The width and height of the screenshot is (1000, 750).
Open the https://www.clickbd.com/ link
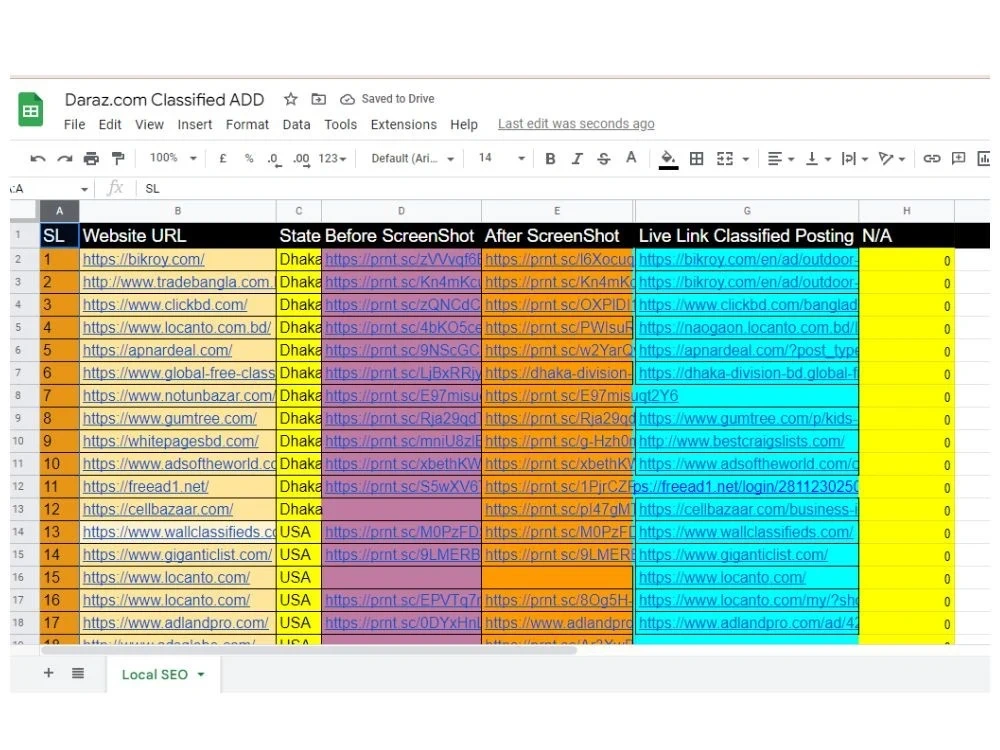click(165, 305)
